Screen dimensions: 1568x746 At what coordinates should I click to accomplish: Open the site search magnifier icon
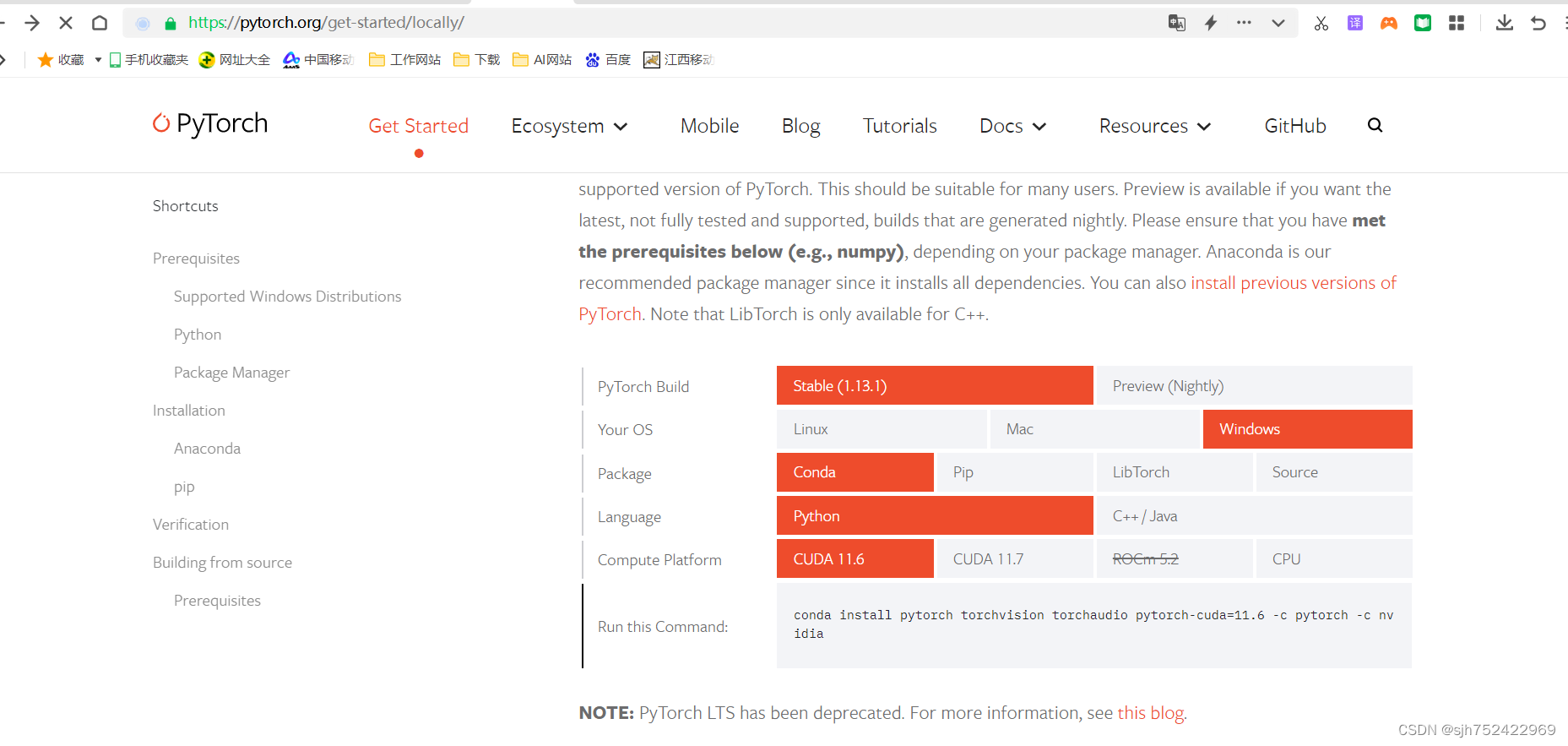click(1375, 125)
